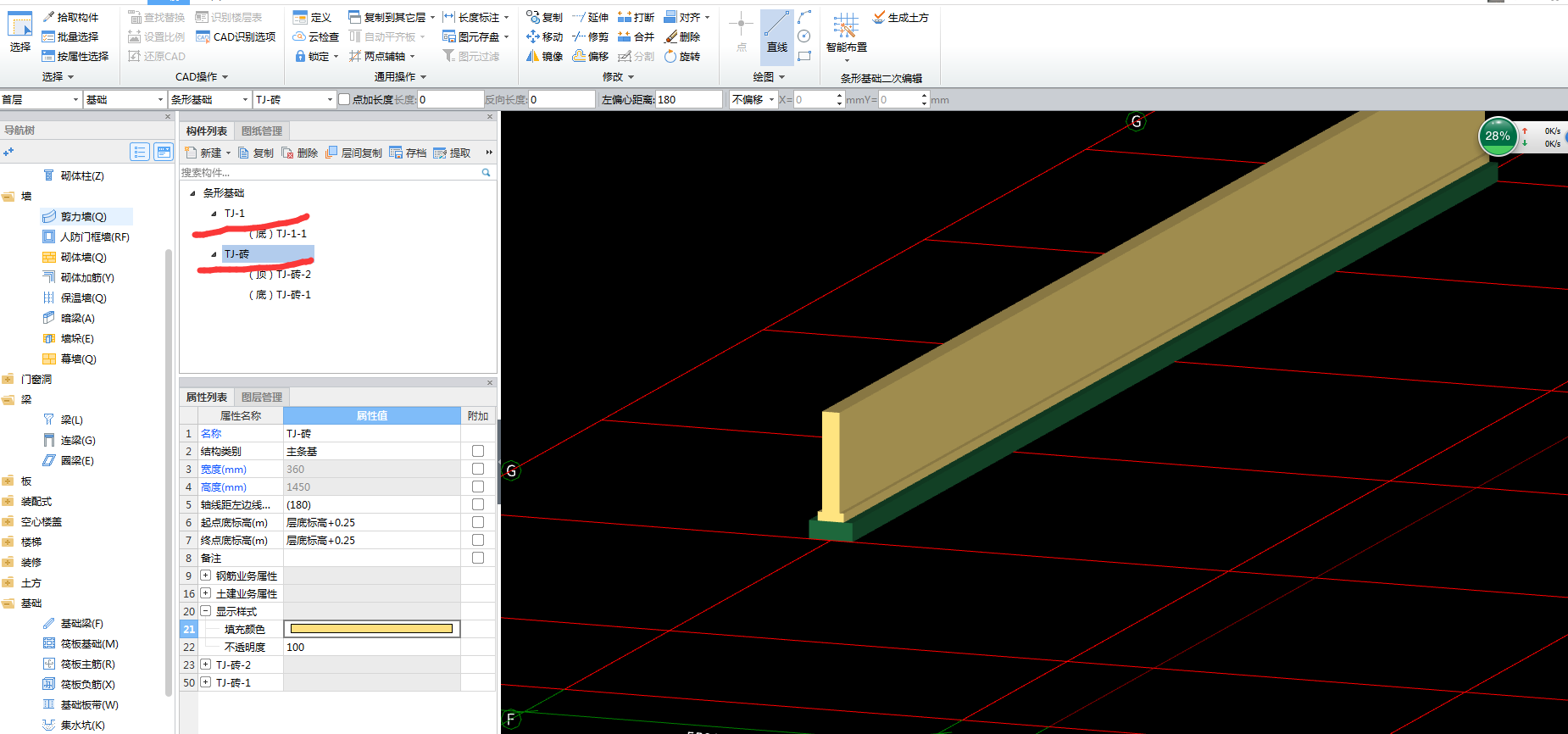The height and width of the screenshot is (734, 1568).
Task: Check the 附加 box for 轴线距左边线
Action: coord(478,504)
